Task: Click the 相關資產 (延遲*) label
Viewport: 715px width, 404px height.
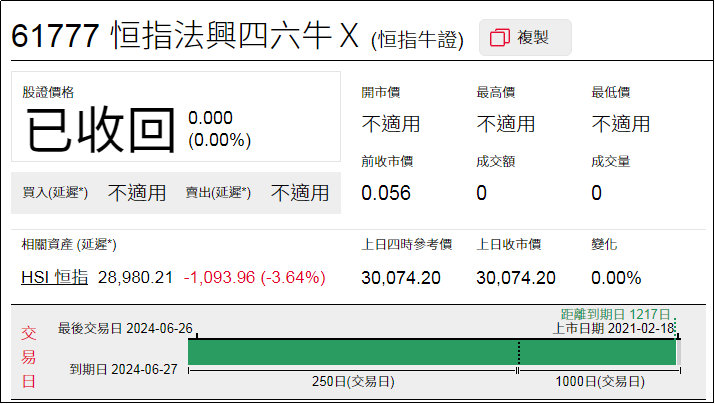Action: [69, 244]
